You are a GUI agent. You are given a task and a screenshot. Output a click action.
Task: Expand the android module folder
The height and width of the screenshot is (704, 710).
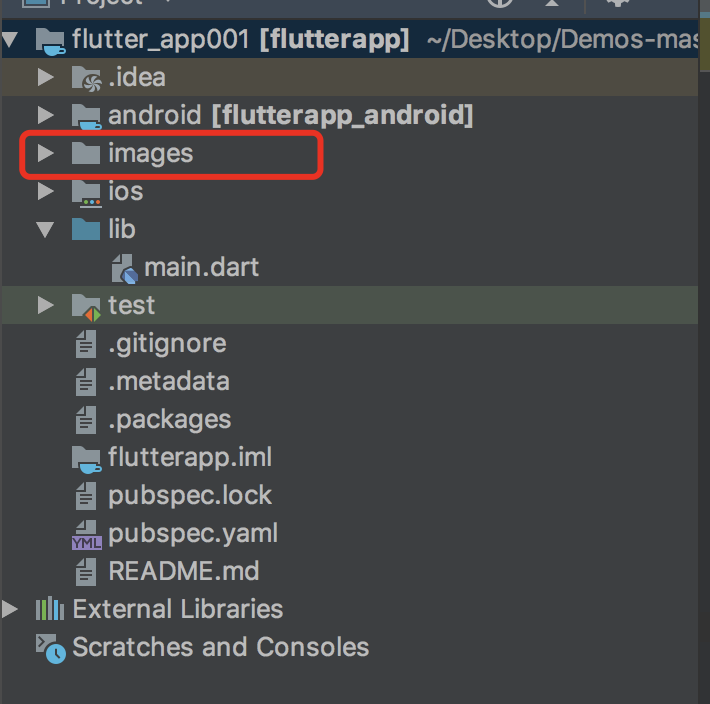click(45, 115)
